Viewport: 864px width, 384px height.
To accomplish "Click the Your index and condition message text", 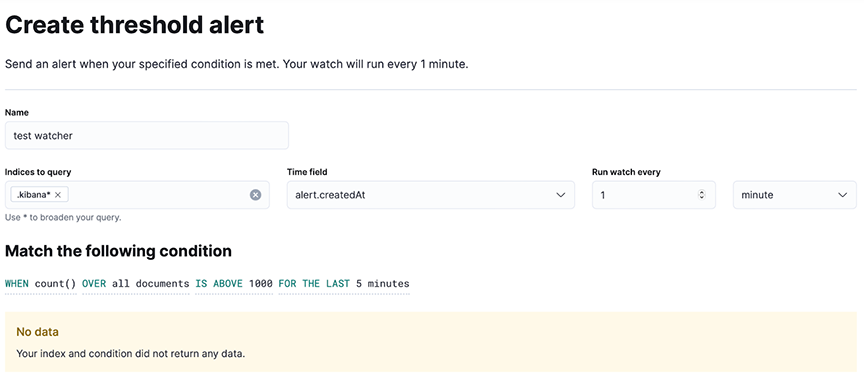I will point(130,353).
